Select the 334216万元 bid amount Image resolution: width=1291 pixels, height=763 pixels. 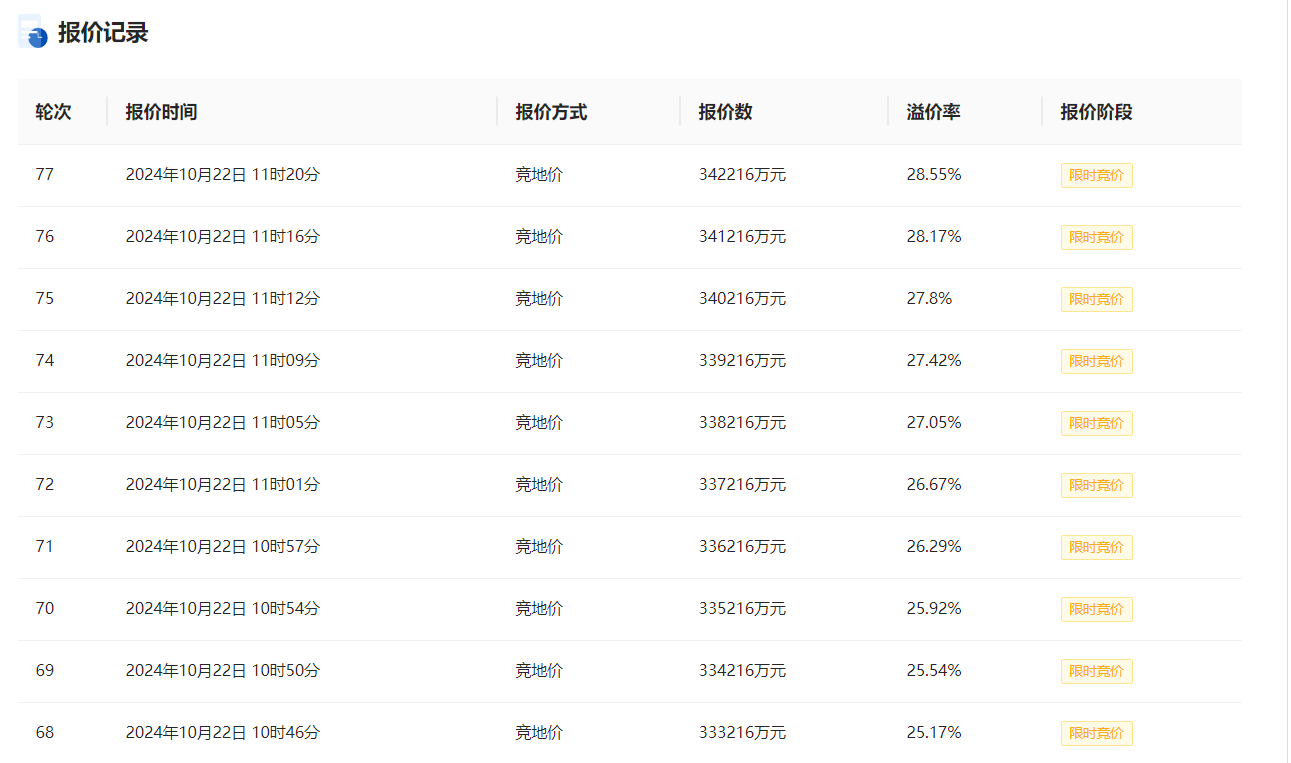742,671
